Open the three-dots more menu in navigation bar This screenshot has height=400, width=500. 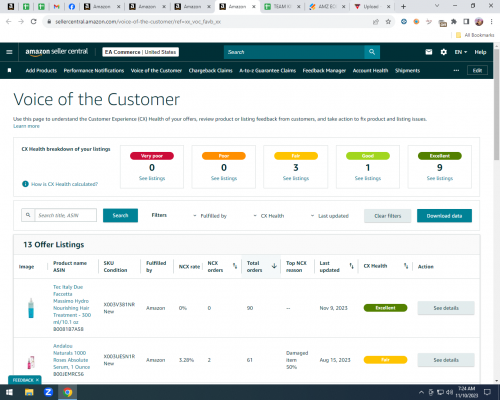[x=456, y=70]
